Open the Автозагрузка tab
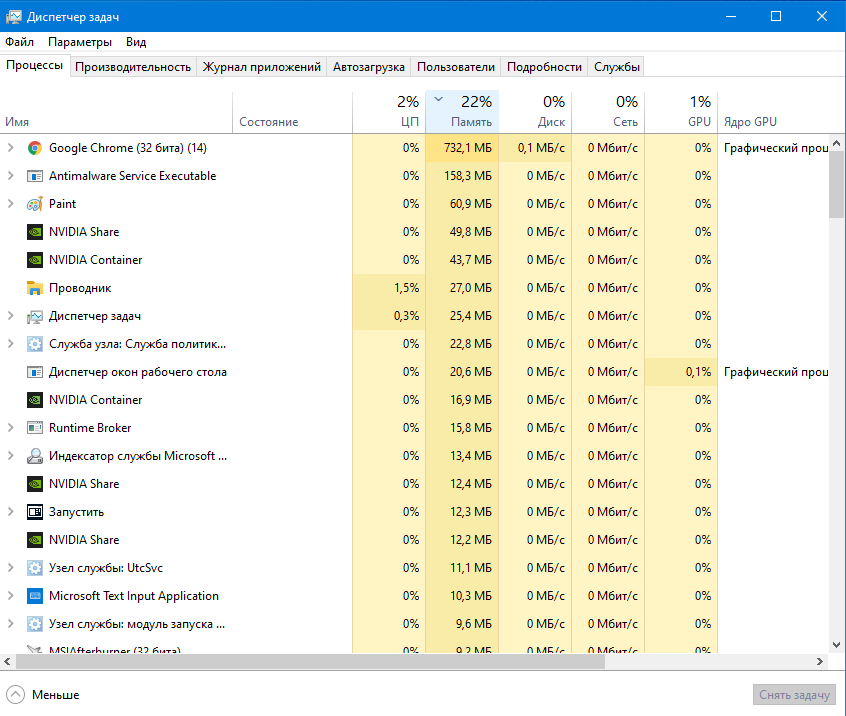 coord(369,67)
